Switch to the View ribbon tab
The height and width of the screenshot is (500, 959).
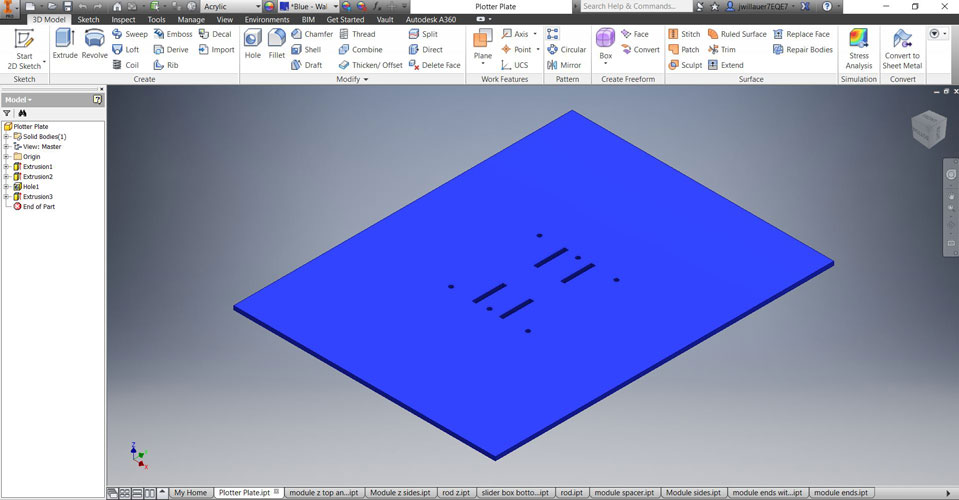pos(224,20)
